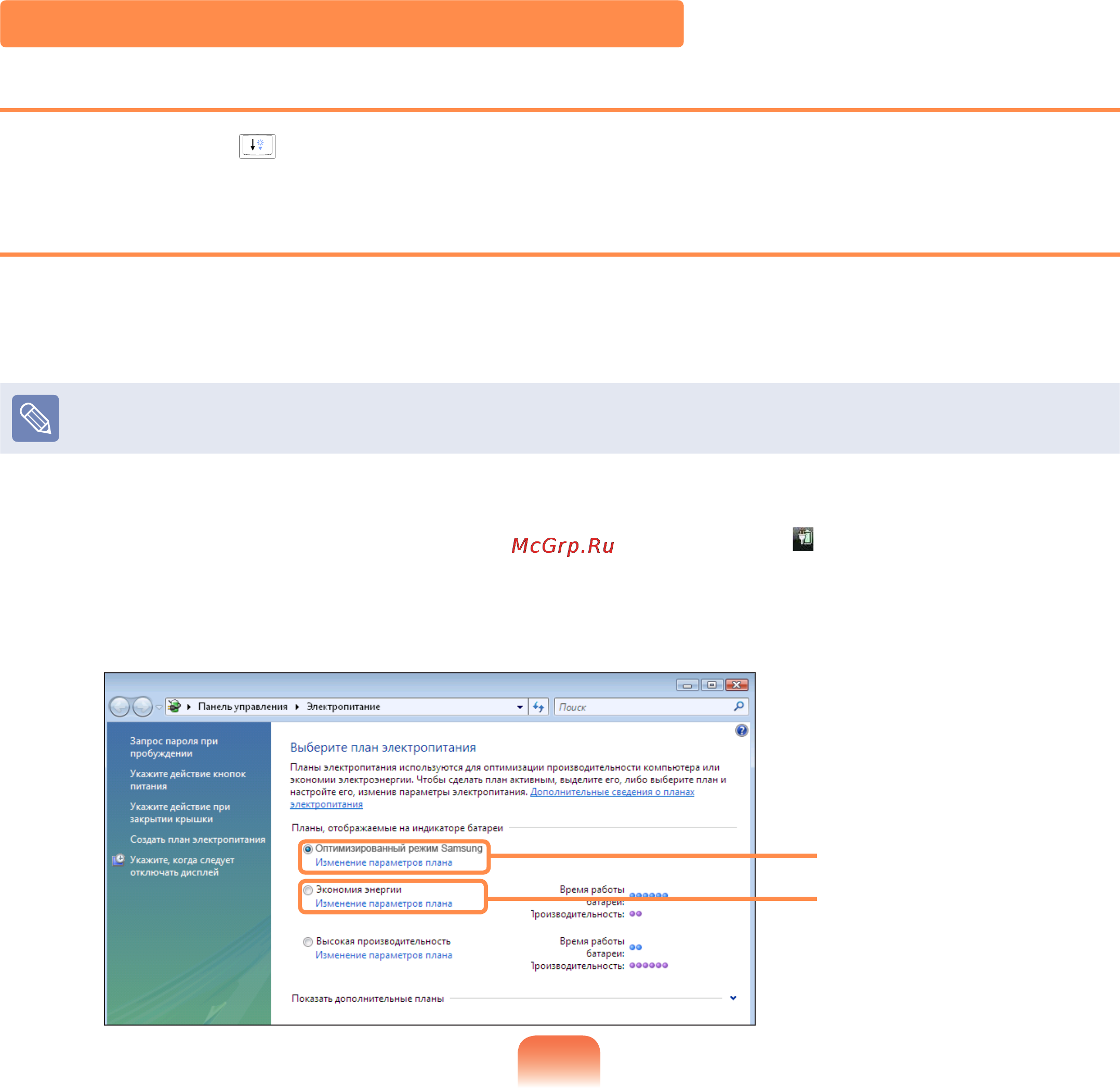Click the Поиск search field
Screen dimensions: 1120x1090
(643, 707)
